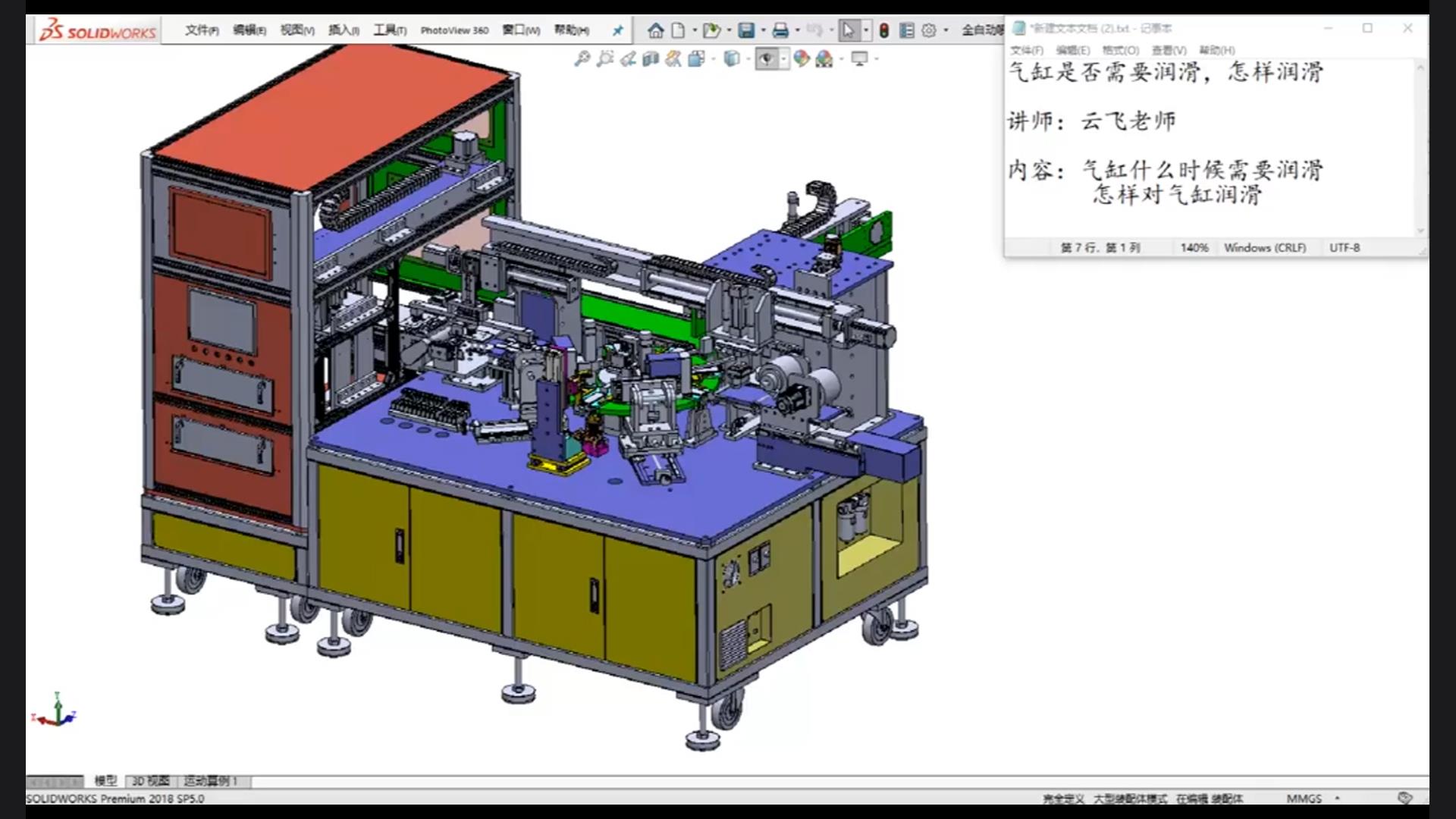The image size is (1456, 819).
Task: Click the tab scroll arrows strip
Action: pyautogui.click(x=55, y=780)
